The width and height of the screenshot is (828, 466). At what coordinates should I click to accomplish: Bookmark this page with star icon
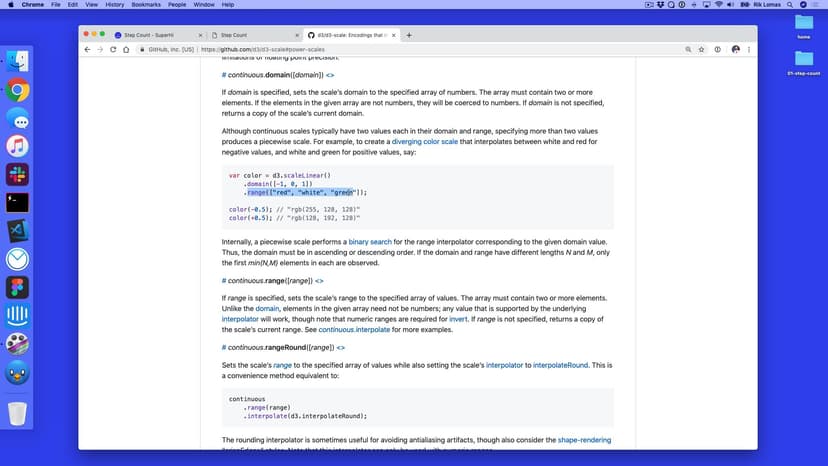pyautogui.click(x=701, y=49)
